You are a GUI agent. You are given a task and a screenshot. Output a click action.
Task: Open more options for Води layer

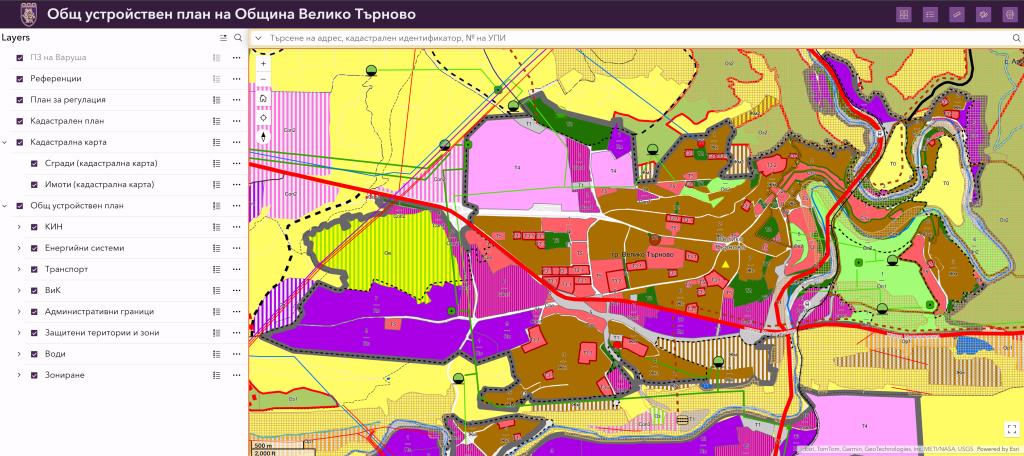[x=236, y=354]
